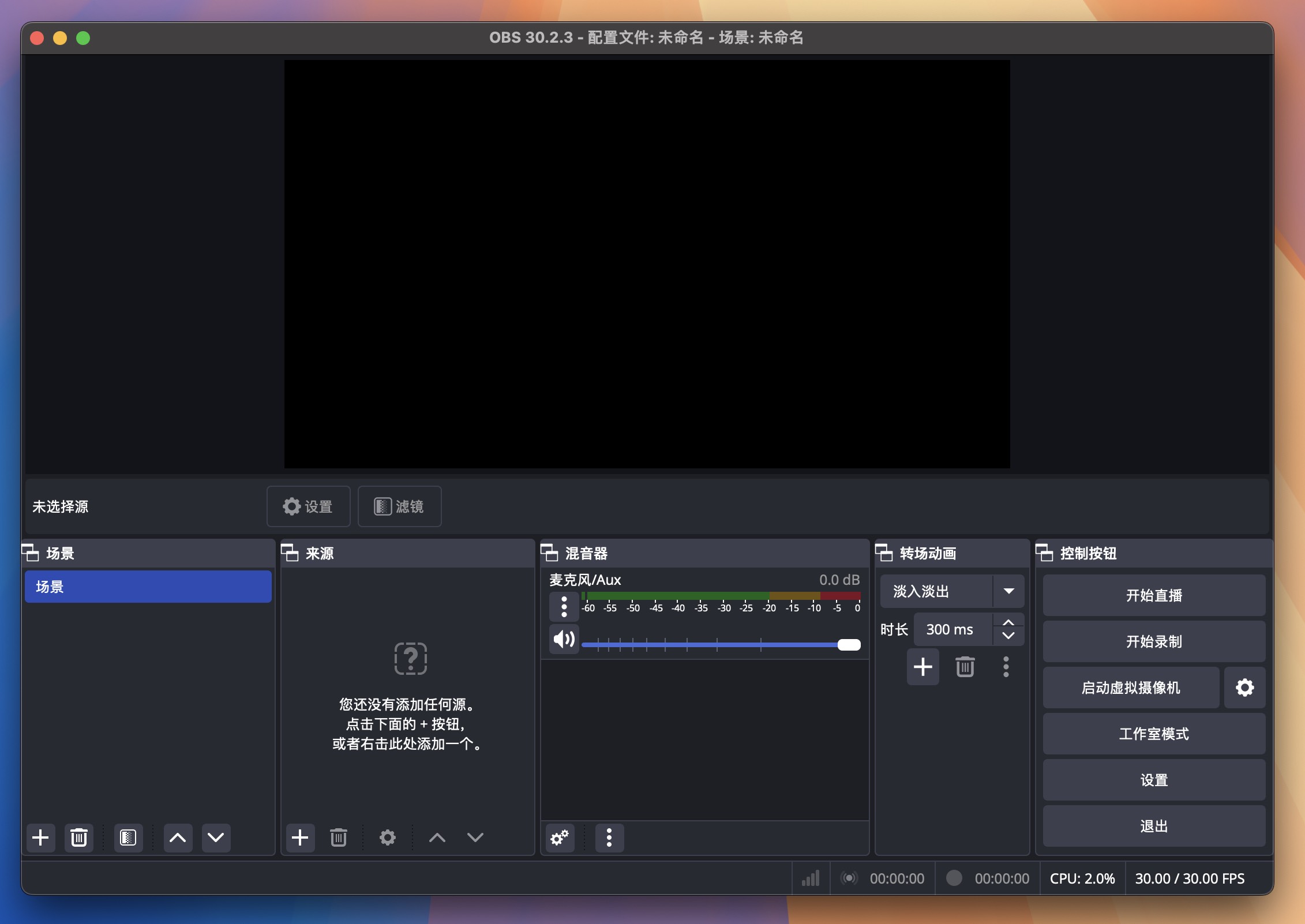Click the 滤镜 filters button

point(399,506)
